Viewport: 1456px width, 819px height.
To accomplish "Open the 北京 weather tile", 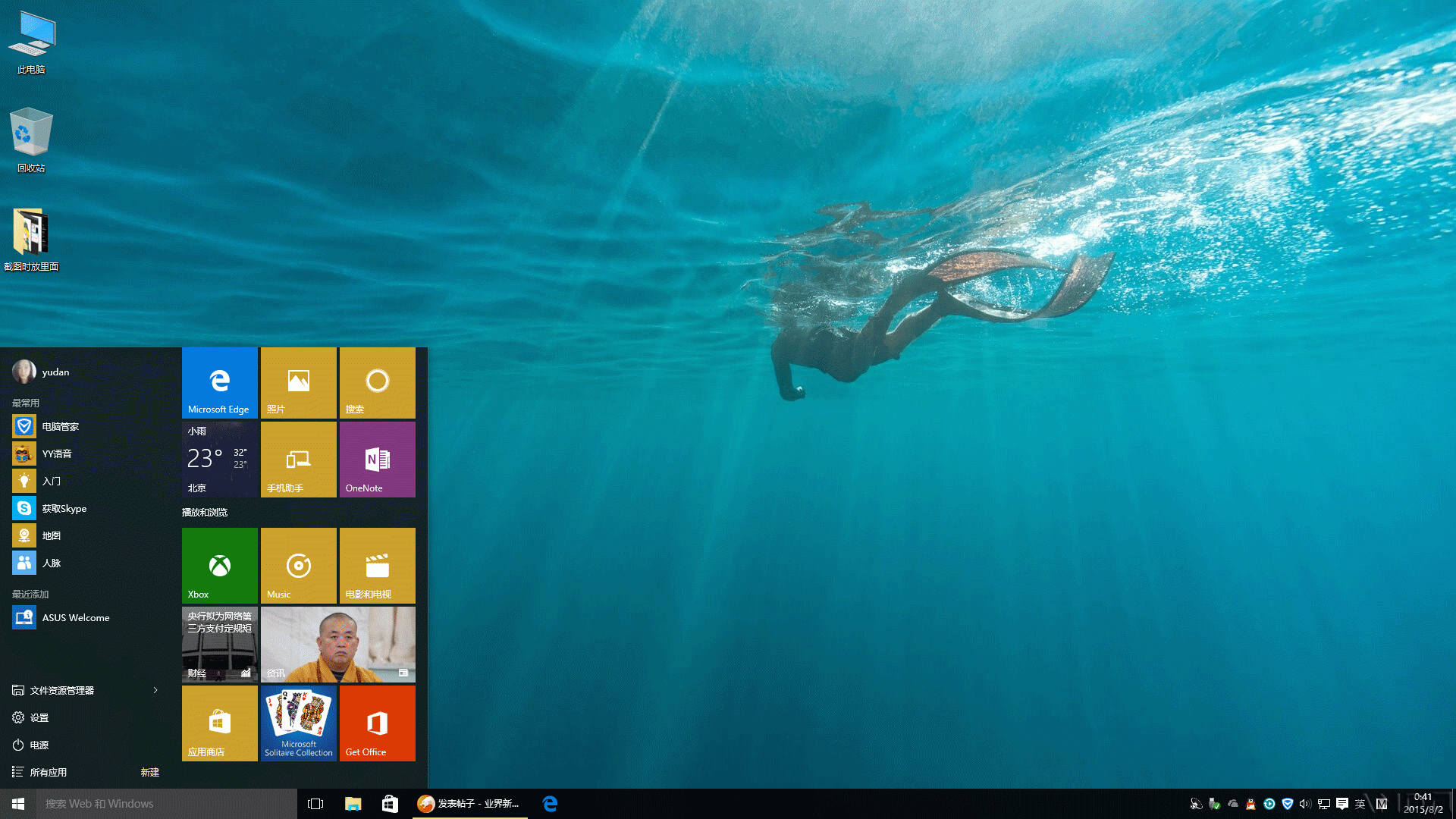I will [220, 460].
